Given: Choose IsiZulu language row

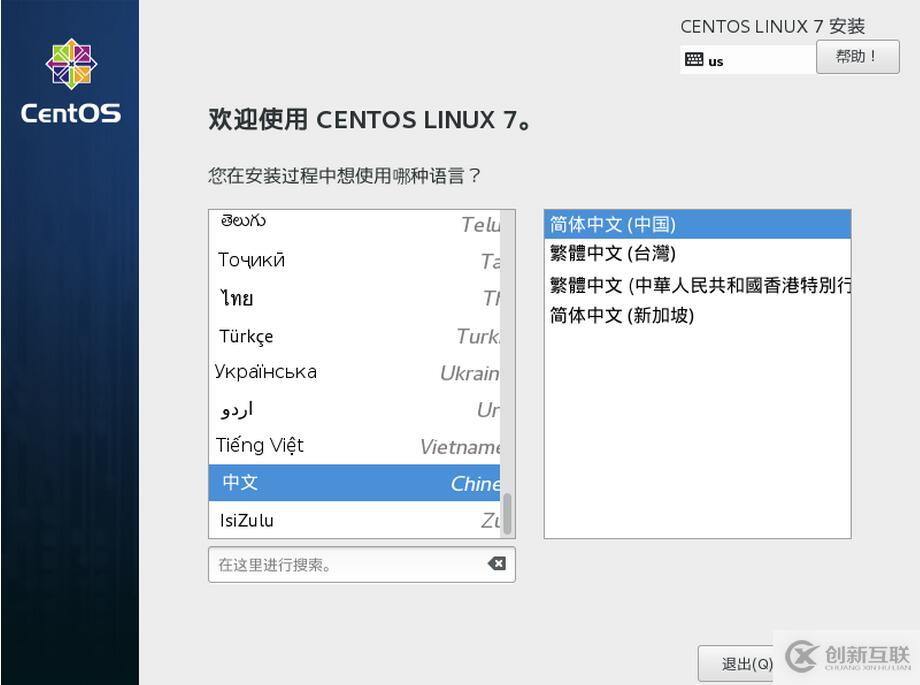Looking at the screenshot, I should click(x=354, y=520).
